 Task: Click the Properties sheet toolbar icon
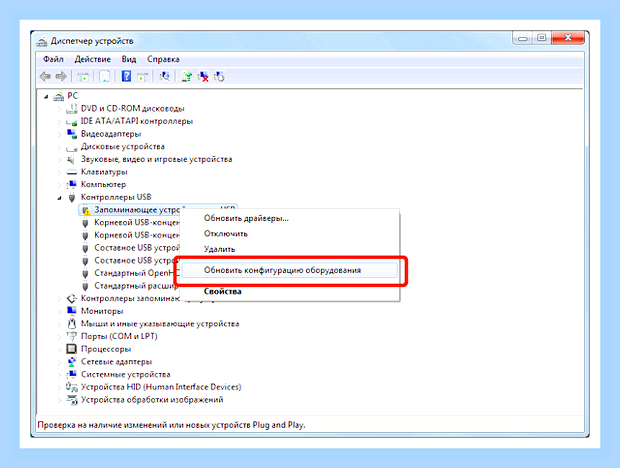104,76
